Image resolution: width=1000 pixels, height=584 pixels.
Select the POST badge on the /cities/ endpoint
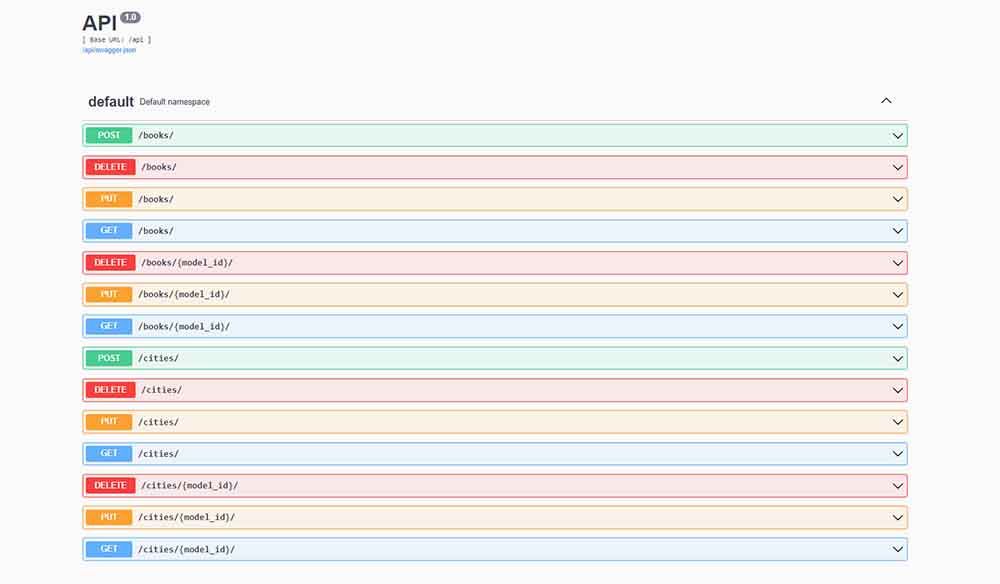click(108, 357)
